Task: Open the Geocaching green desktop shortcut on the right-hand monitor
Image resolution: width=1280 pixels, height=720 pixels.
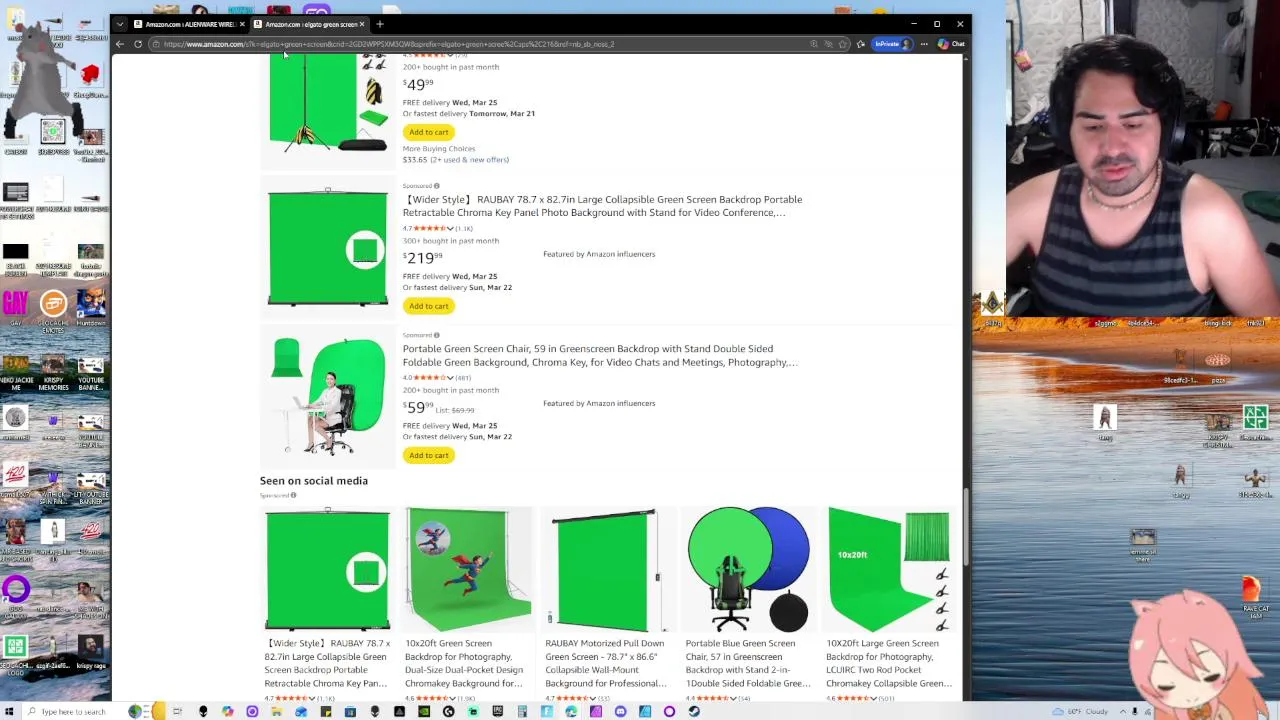Action: tap(1255, 421)
